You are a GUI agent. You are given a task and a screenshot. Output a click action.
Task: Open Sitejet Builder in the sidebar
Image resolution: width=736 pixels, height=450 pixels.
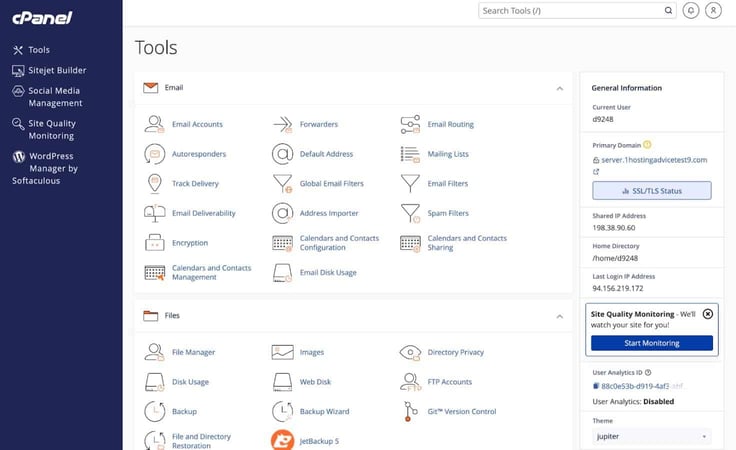(x=49, y=70)
